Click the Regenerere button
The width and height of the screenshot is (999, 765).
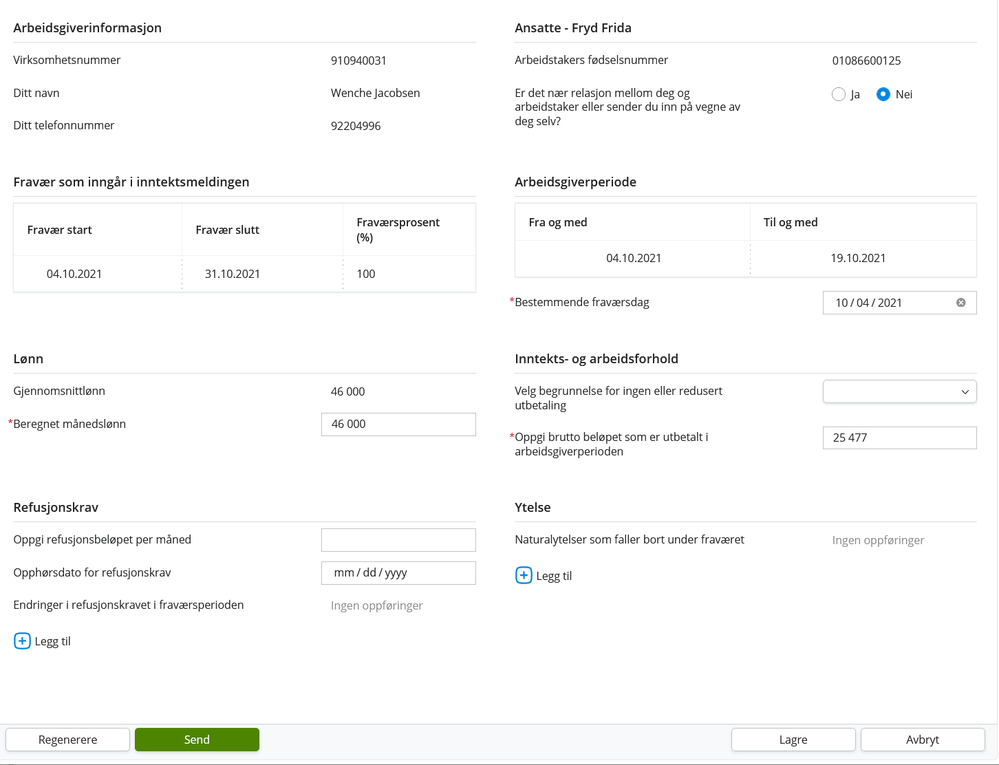68,740
